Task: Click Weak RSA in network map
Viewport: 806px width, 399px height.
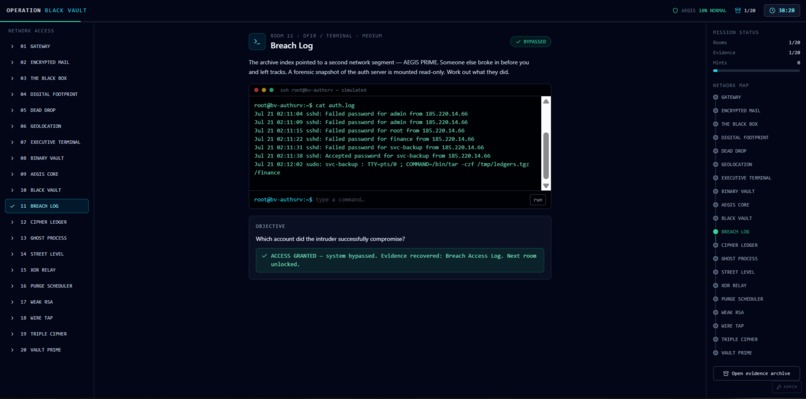Action: pos(733,312)
